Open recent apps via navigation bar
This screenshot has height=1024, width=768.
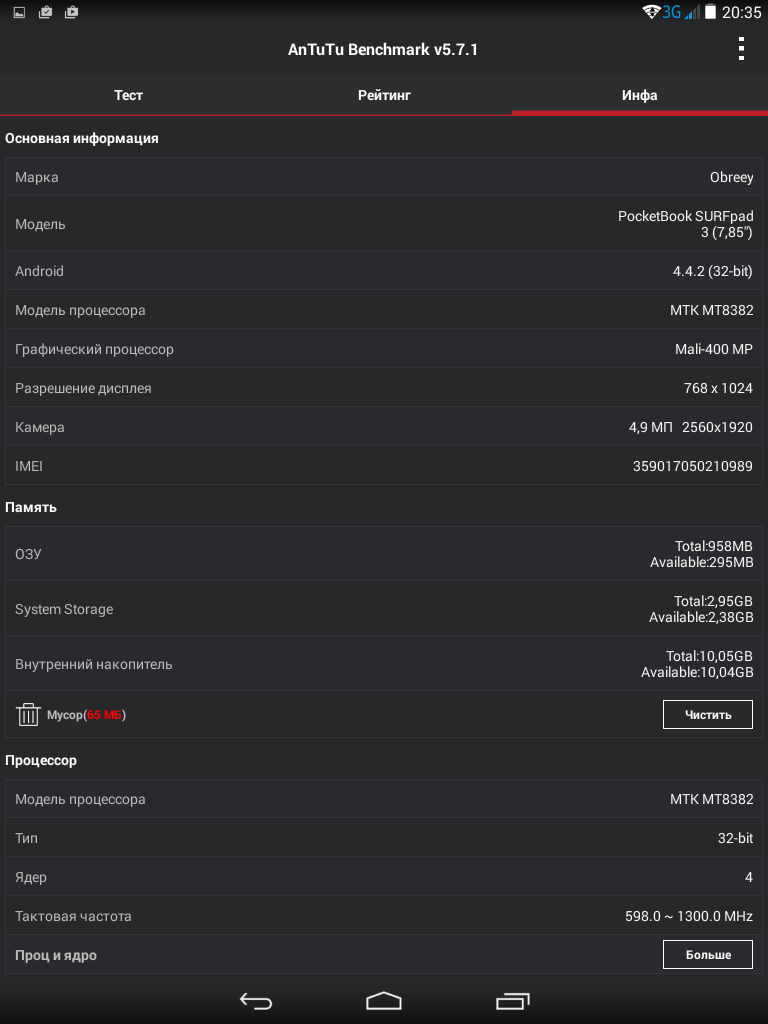[x=512, y=1000]
